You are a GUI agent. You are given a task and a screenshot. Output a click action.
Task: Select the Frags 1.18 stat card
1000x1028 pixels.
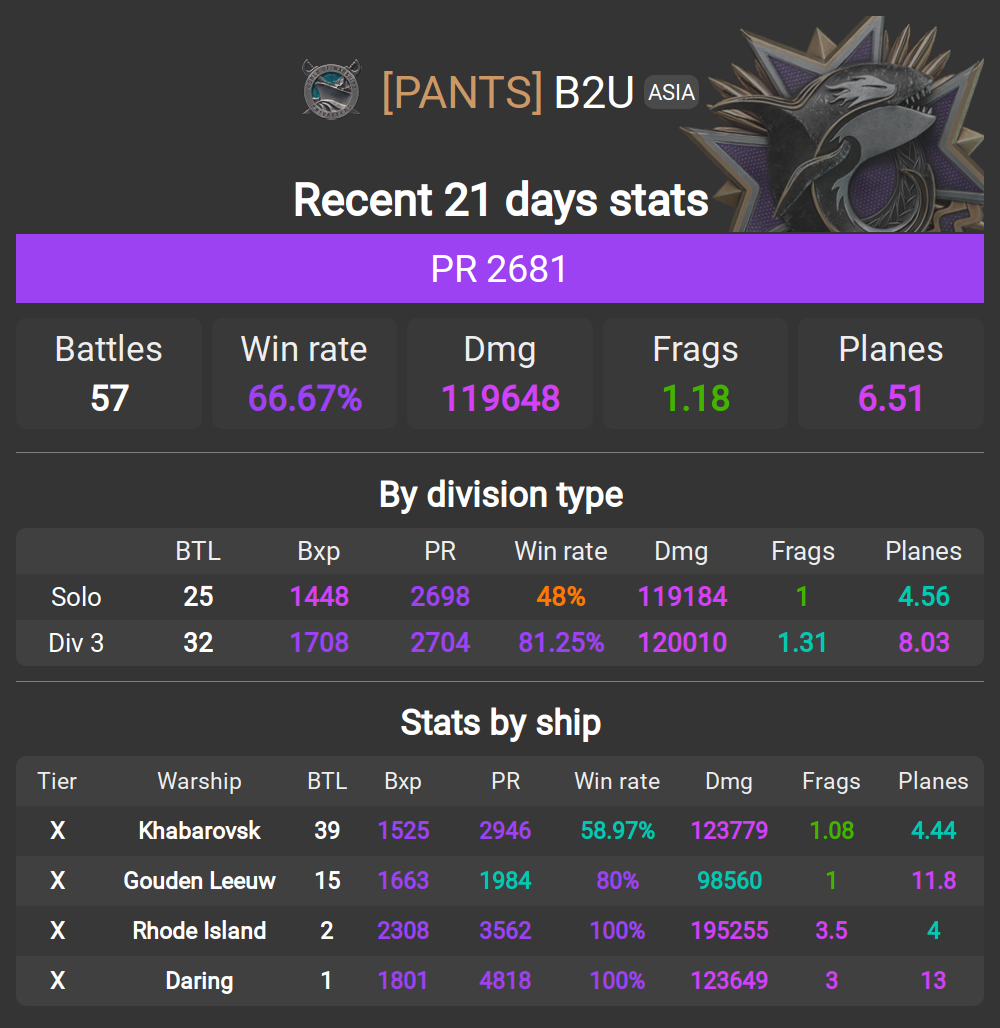click(x=695, y=374)
